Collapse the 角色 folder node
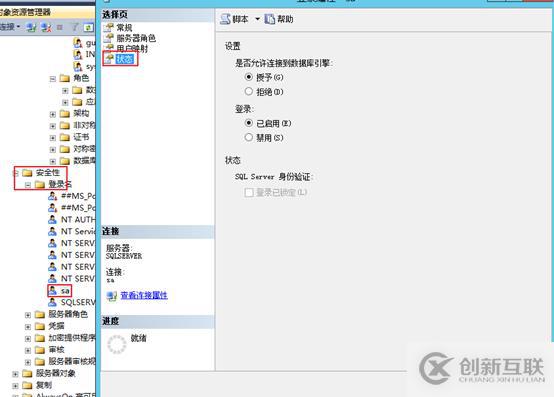This screenshot has width=554, height=397. click(x=53, y=78)
